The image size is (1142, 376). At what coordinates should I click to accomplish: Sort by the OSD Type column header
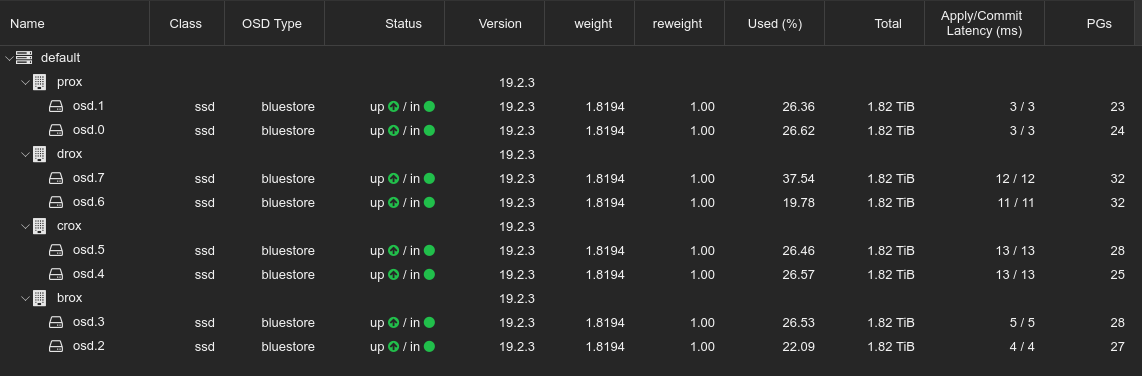click(x=274, y=23)
